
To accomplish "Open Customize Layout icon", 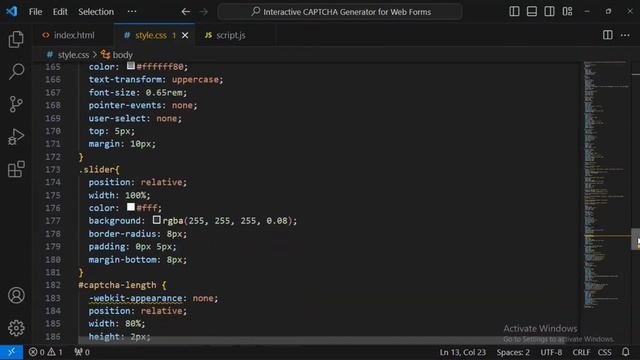I will click(x=567, y=11).
